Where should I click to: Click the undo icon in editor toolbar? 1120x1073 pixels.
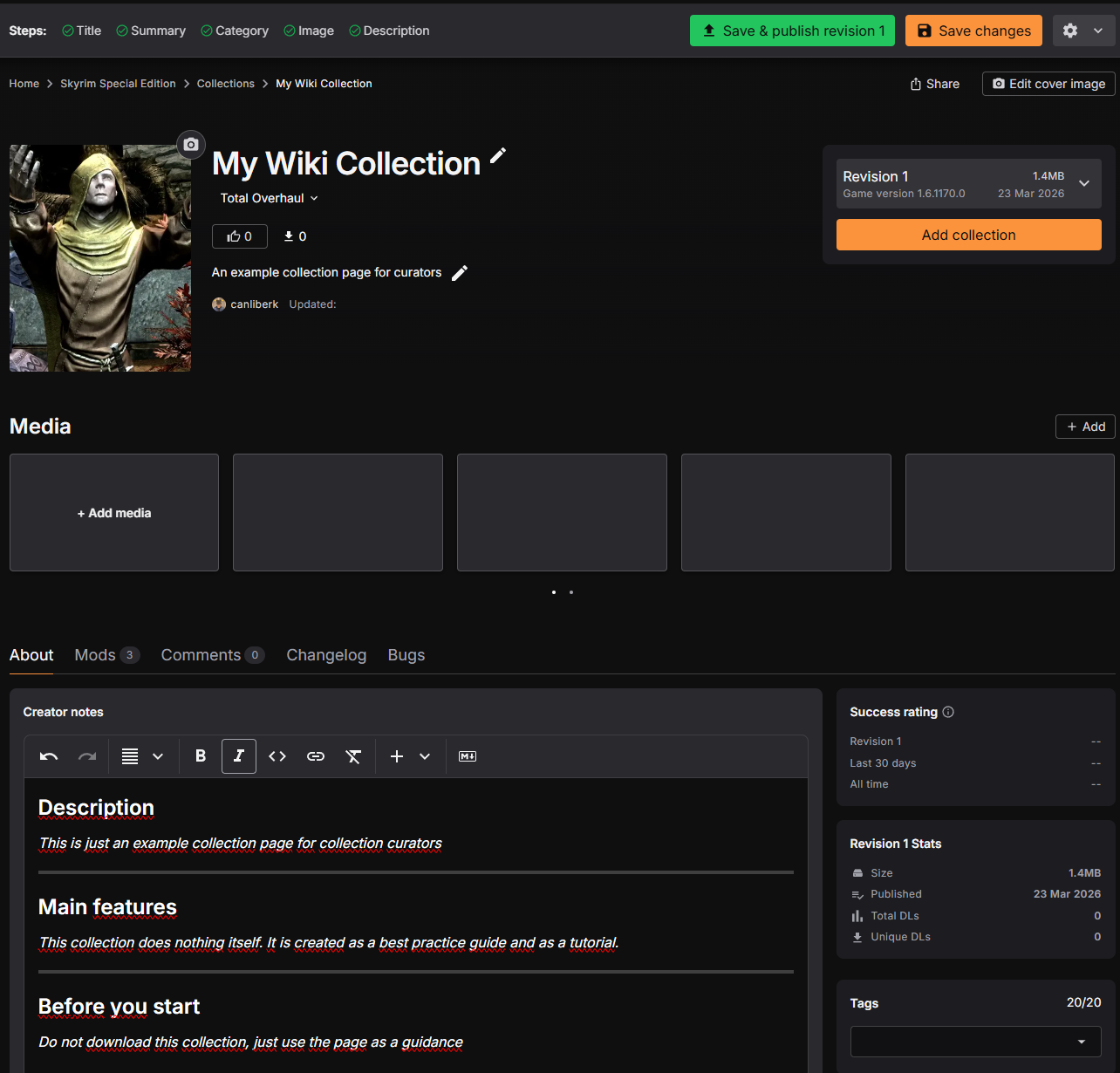(x=49, y=756)
